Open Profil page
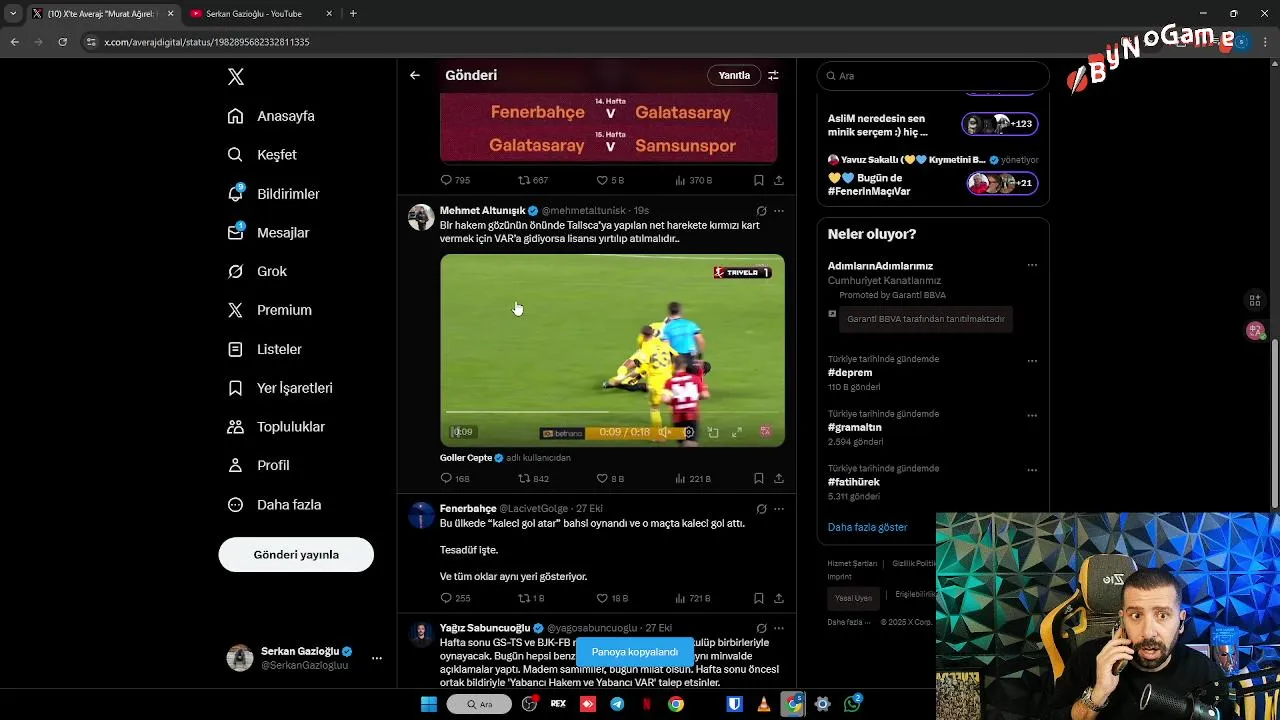This screenshot has width=1280, height=720. (x=258, y=465)
